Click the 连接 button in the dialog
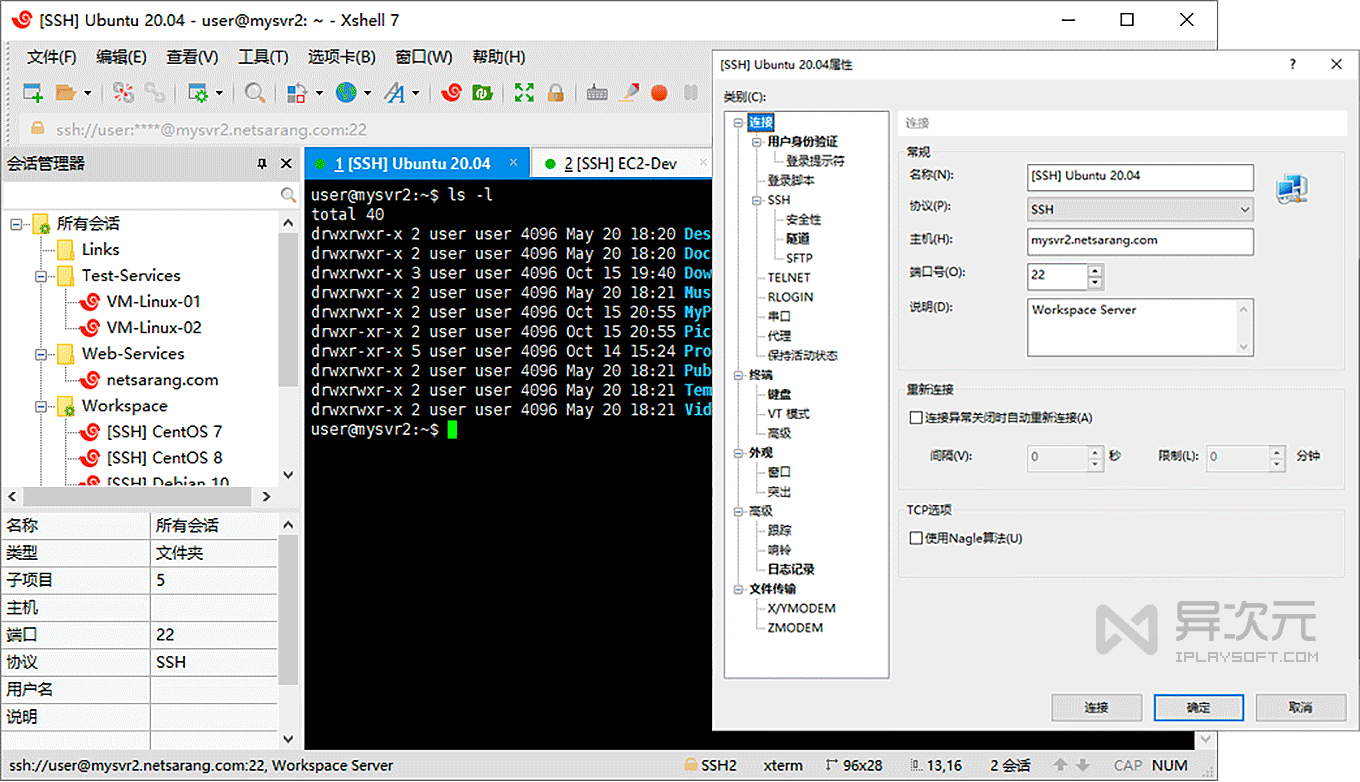The width and height of the screenshot is (1360, 782). pyautogui.click(x=1096, y=707)
